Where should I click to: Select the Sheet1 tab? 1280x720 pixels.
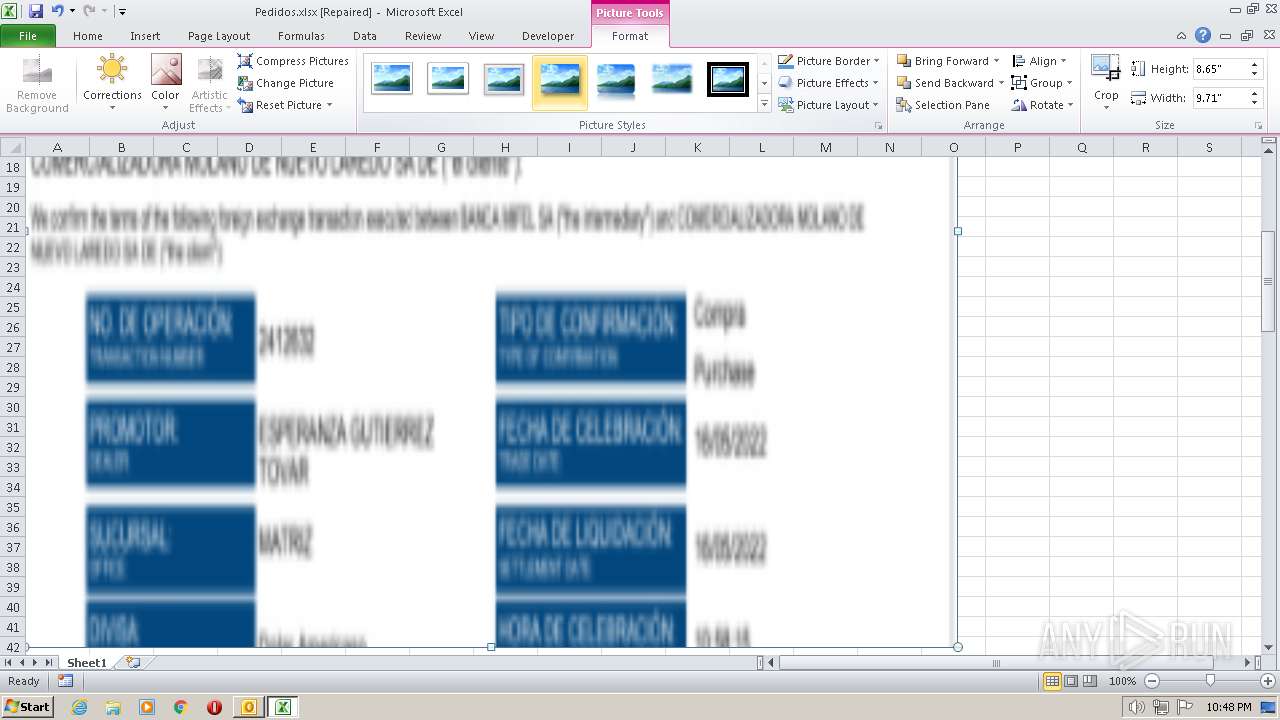pyautogui.click(x=86, y=662)
